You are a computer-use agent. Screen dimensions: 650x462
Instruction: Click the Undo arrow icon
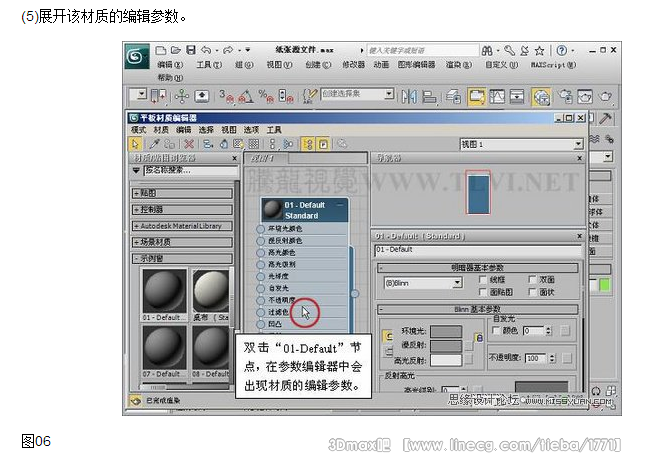[x=206, y=51]
